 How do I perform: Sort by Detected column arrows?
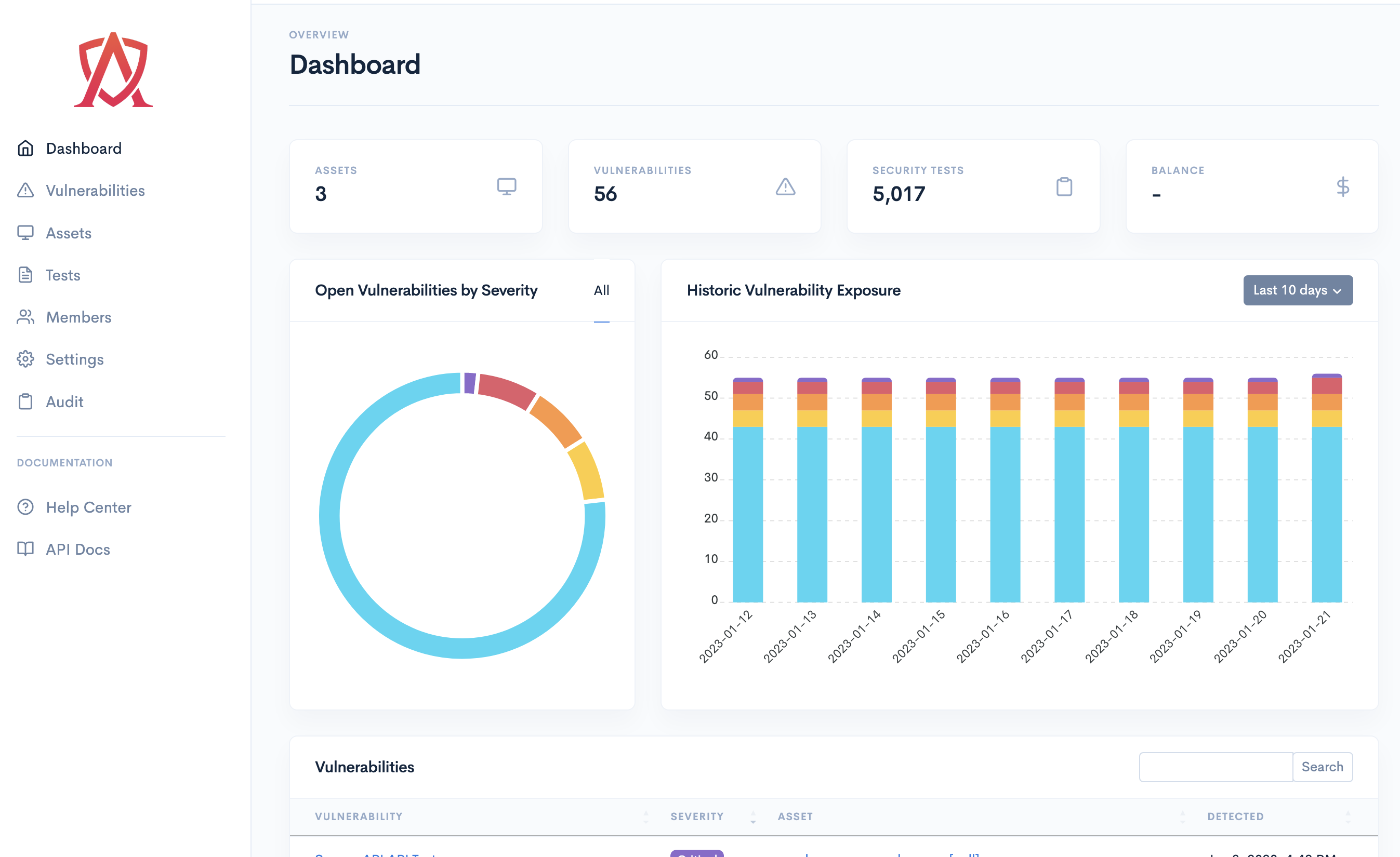[x=1348, y=816]
